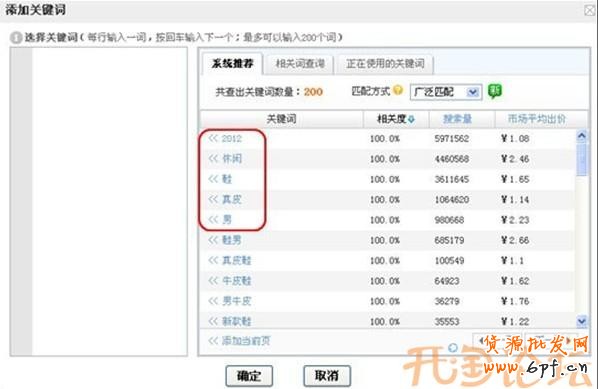Click the add arrows for keyword 2012
This screenshot has width=598, height=389.
tap(213, 138)
